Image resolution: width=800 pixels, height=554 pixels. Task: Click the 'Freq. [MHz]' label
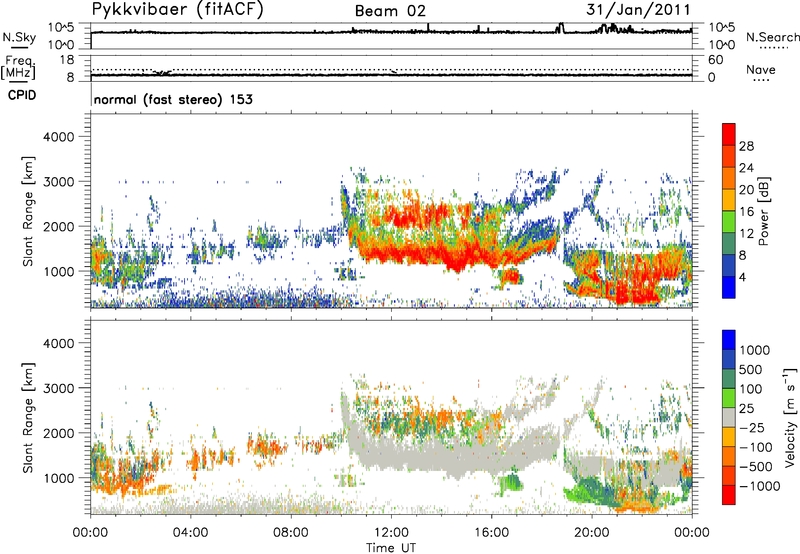click(18, 67)
